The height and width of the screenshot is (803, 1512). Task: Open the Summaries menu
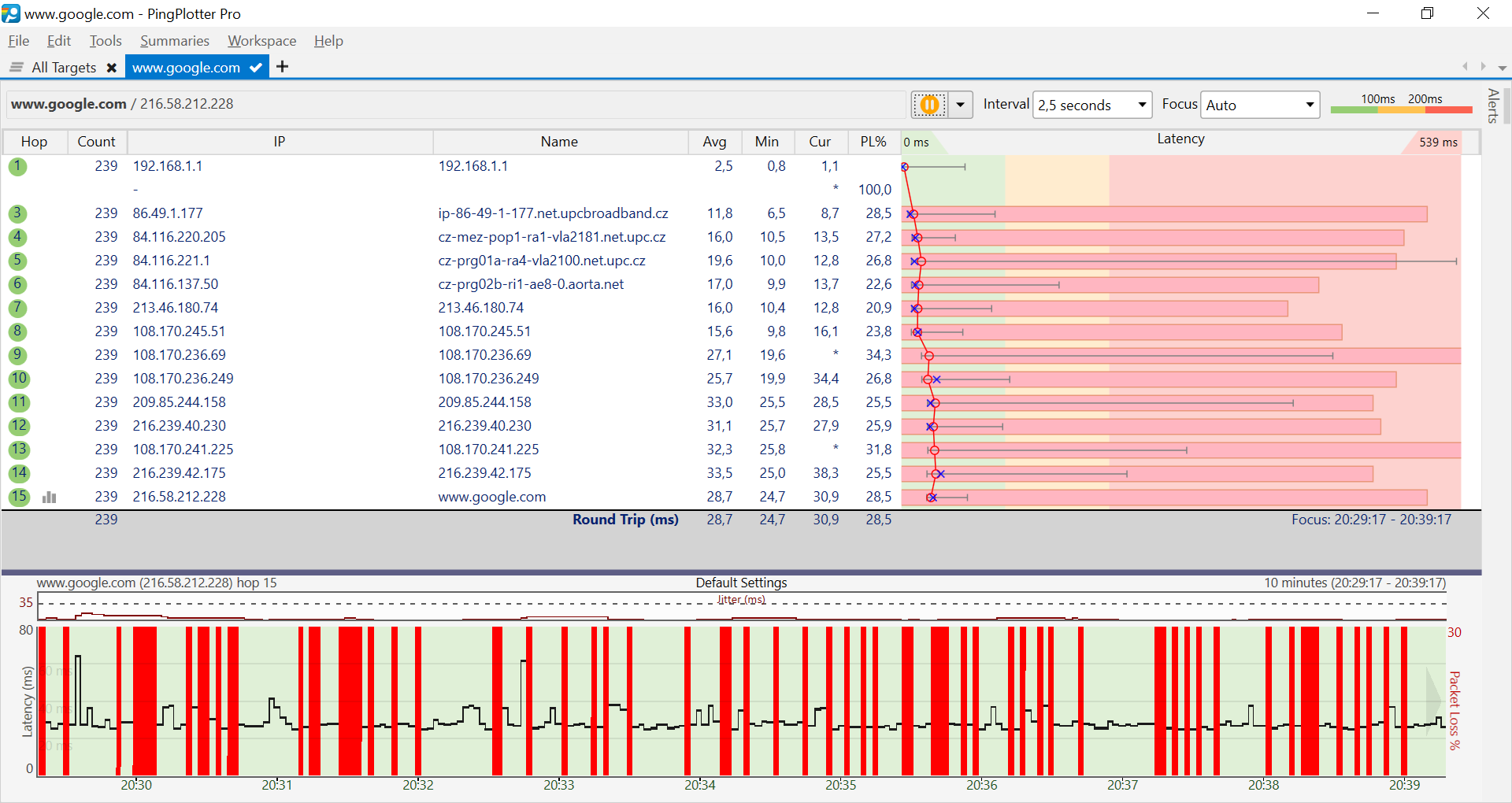tap(175, 41)
